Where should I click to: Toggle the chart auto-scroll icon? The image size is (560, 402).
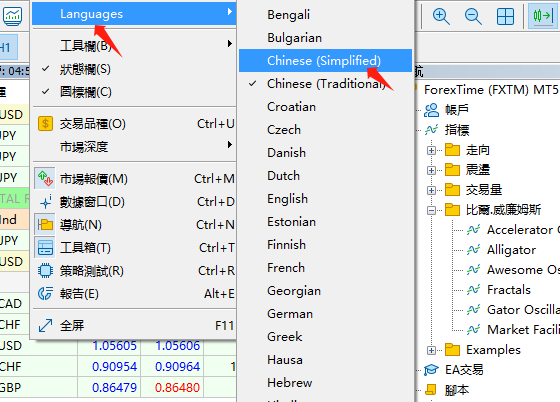coord(542,16)
